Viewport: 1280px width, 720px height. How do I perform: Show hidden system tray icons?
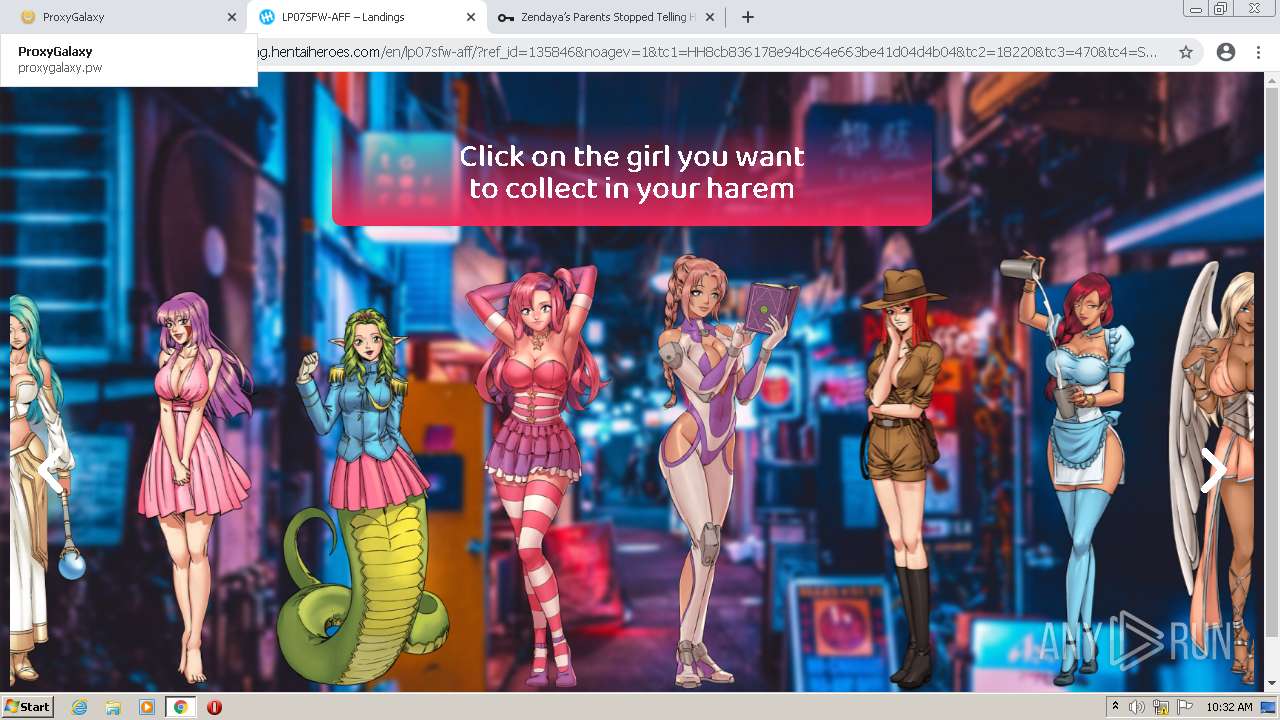pyautogui.click(x=1116, y=707)
